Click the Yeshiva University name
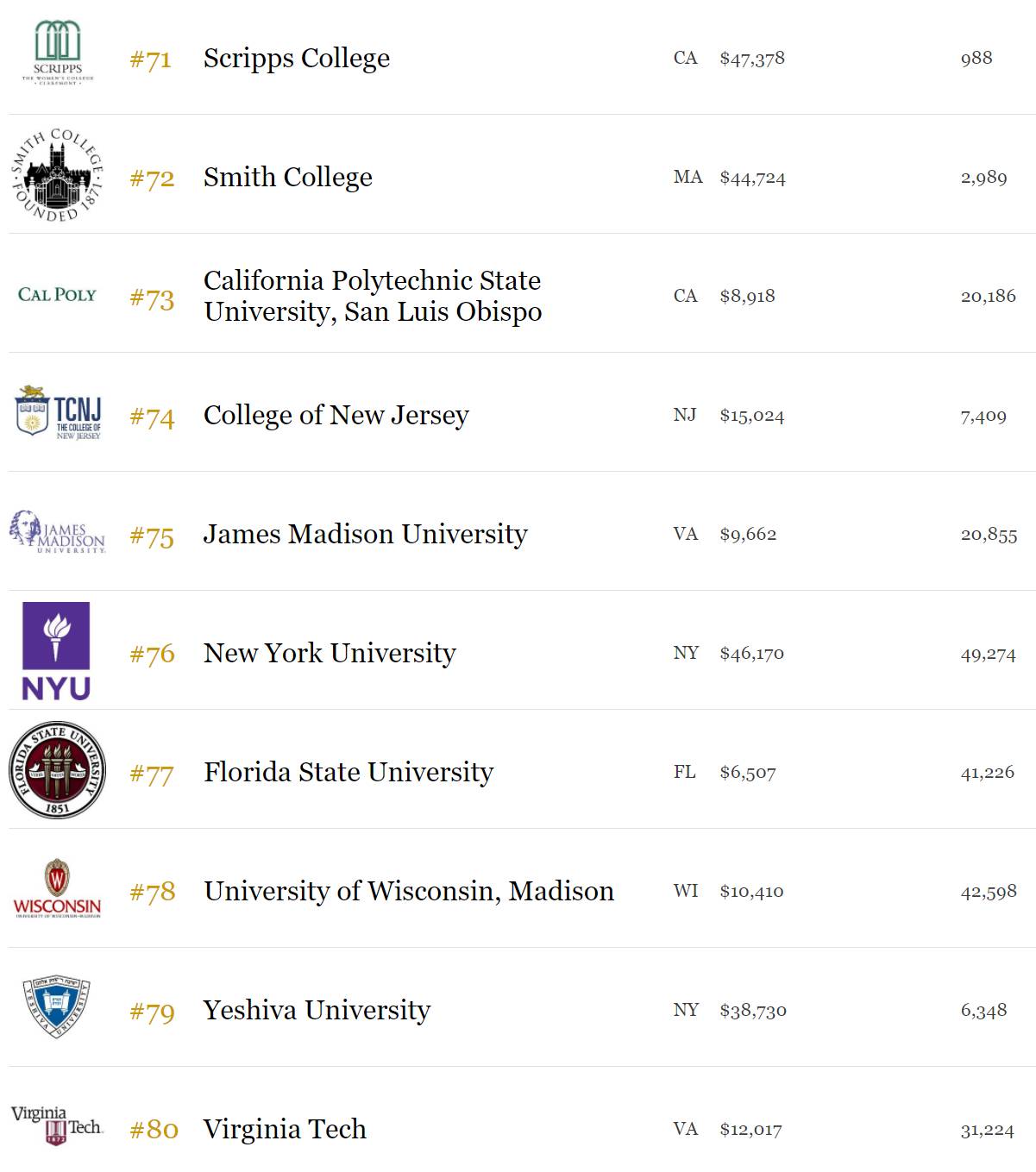Viewport: 1036px width, 1172px height. pyautogui.click(x=317, y=1011)
